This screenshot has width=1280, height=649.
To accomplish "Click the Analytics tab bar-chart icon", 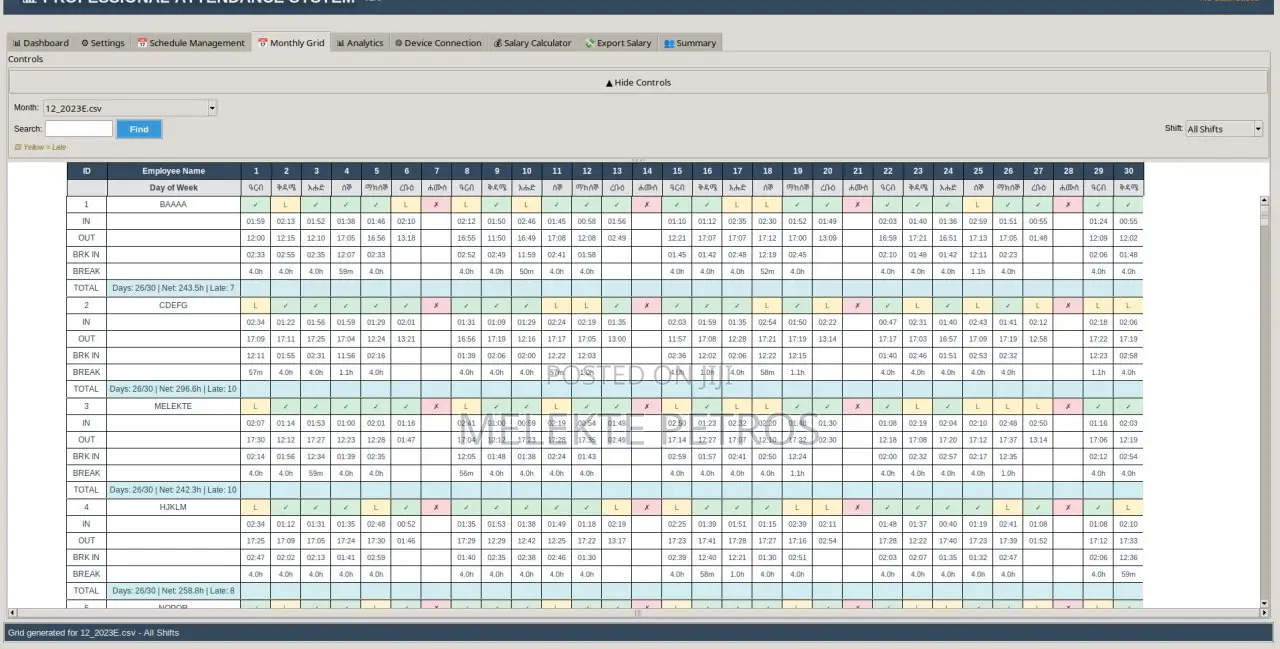I will 340,43.
